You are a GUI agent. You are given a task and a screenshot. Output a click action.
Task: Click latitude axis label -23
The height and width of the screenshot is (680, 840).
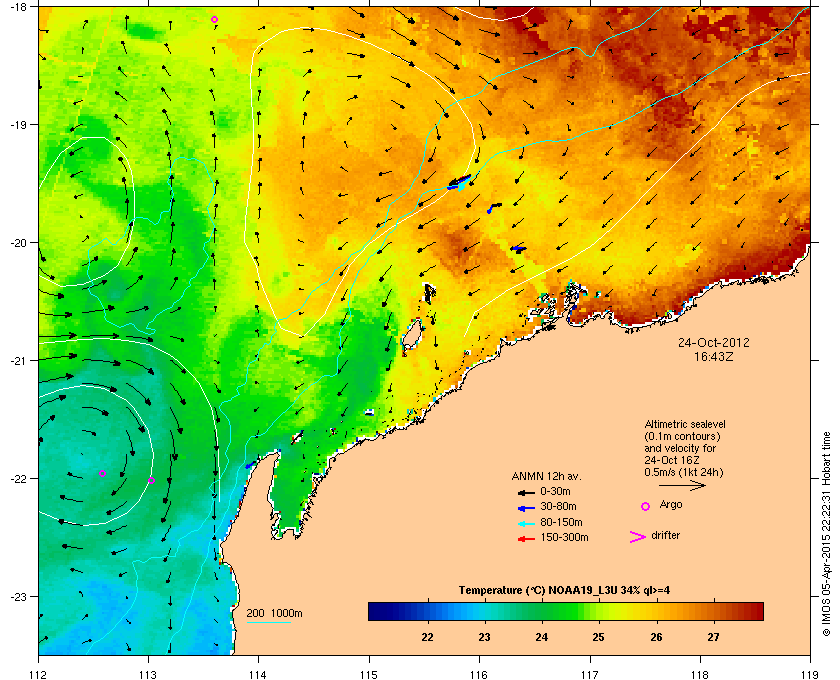click(19, 596)
